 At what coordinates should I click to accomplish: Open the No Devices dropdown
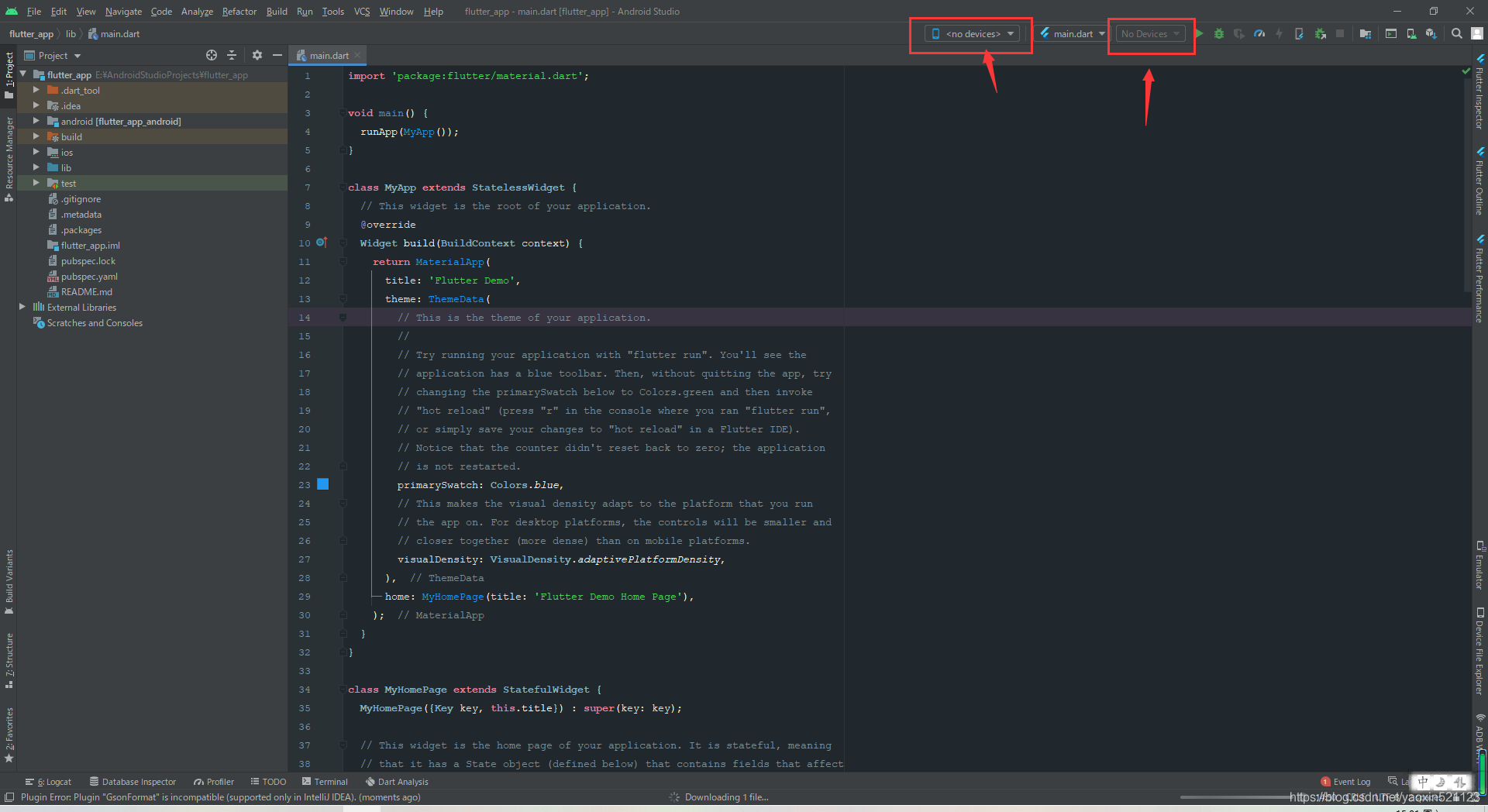click(1150, 33)
